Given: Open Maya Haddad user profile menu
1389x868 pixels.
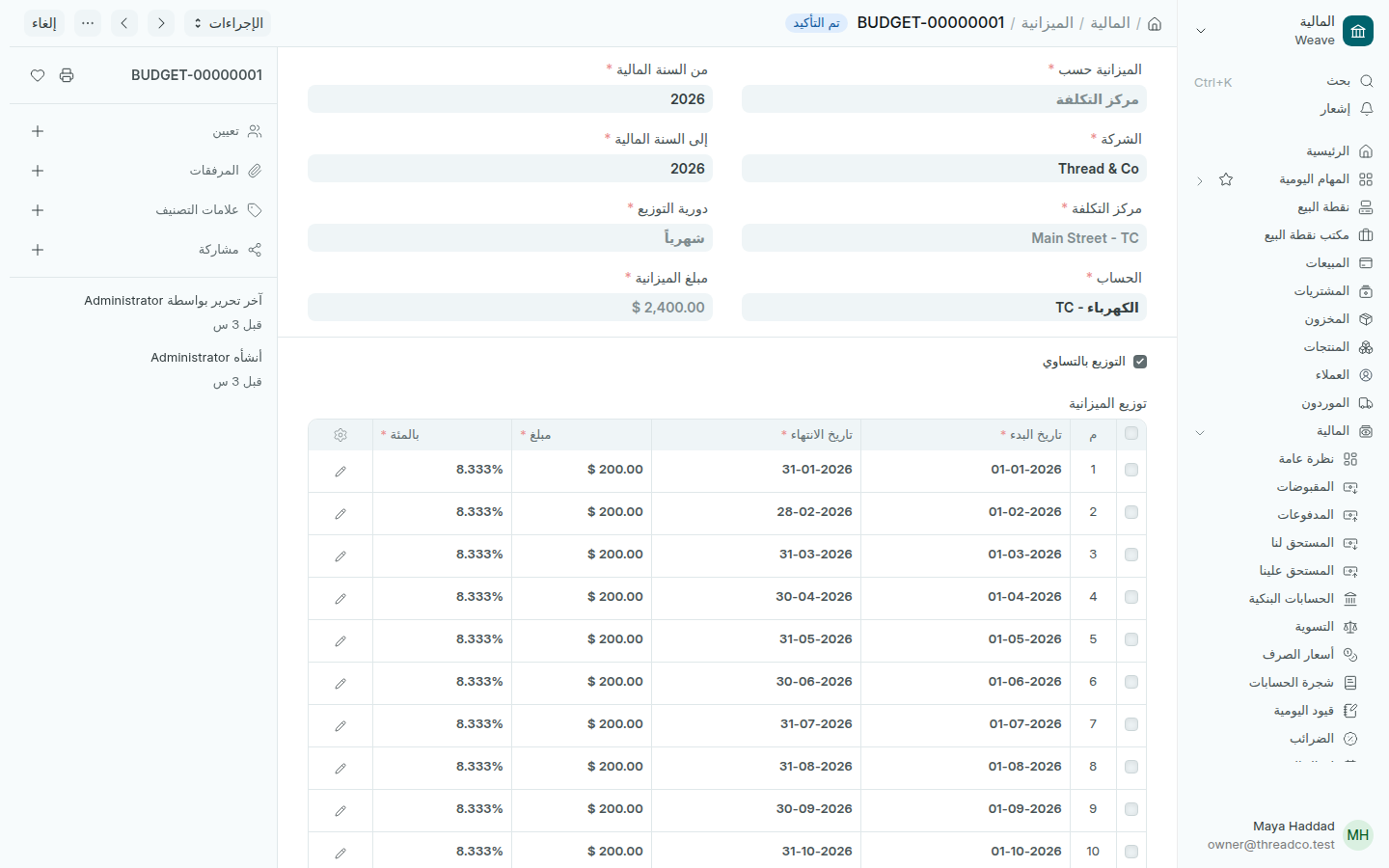Looking at the screenshot, I should tap(1283, 835).
